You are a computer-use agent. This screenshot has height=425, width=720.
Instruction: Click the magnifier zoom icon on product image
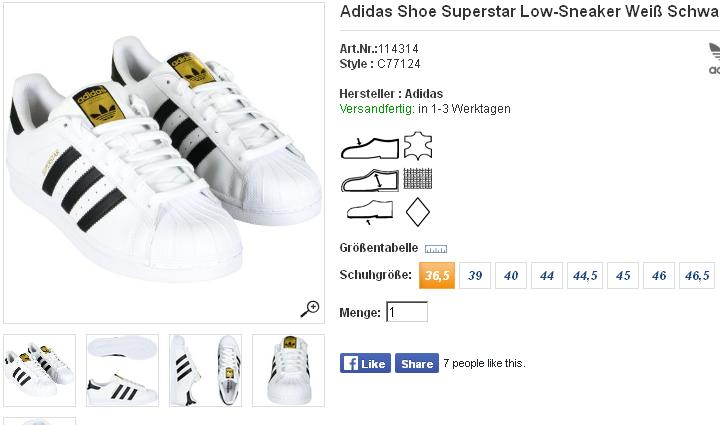click(x=310, y=308)
